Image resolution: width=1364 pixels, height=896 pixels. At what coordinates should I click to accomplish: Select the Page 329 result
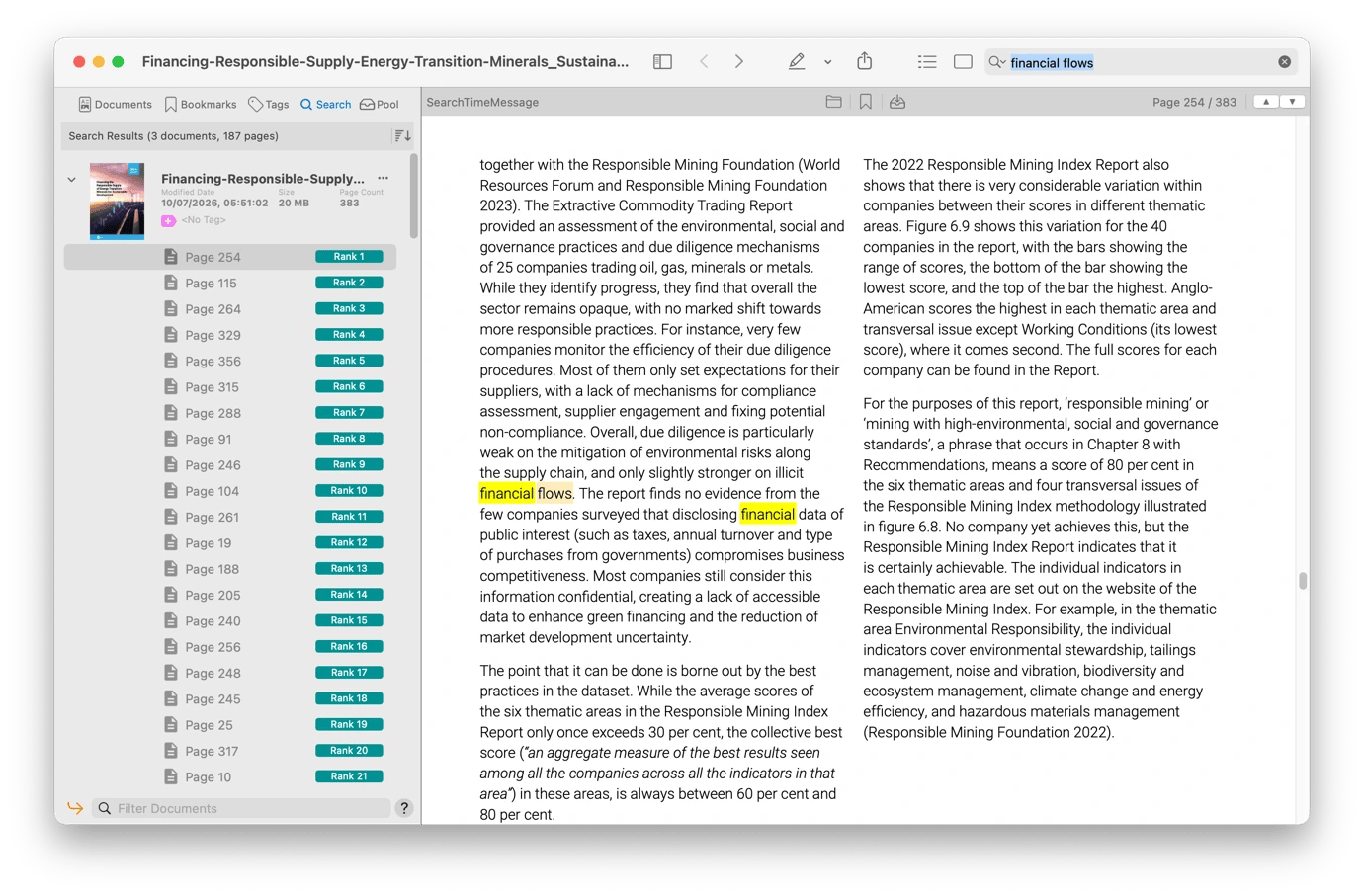(x=230, y=335)
